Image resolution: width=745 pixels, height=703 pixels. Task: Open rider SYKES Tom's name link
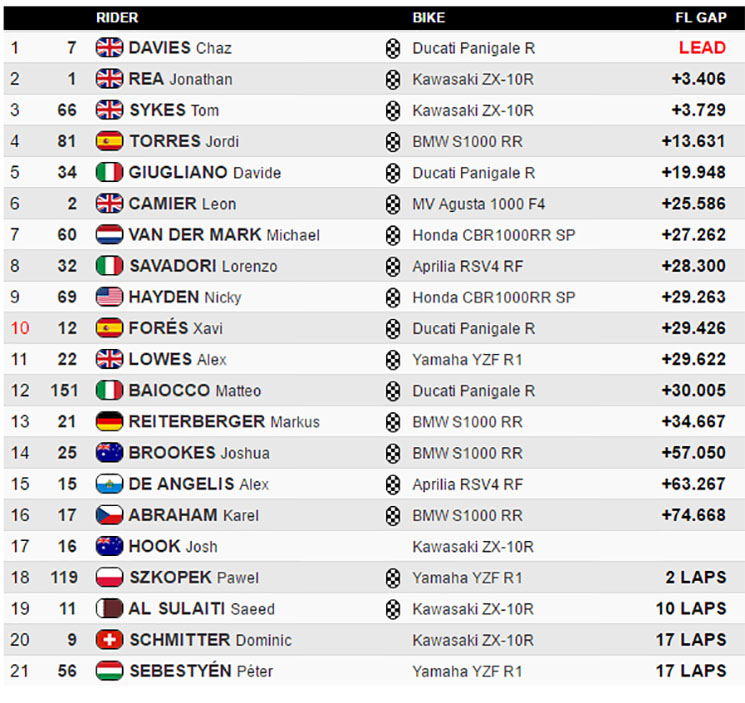click(174, 110)
